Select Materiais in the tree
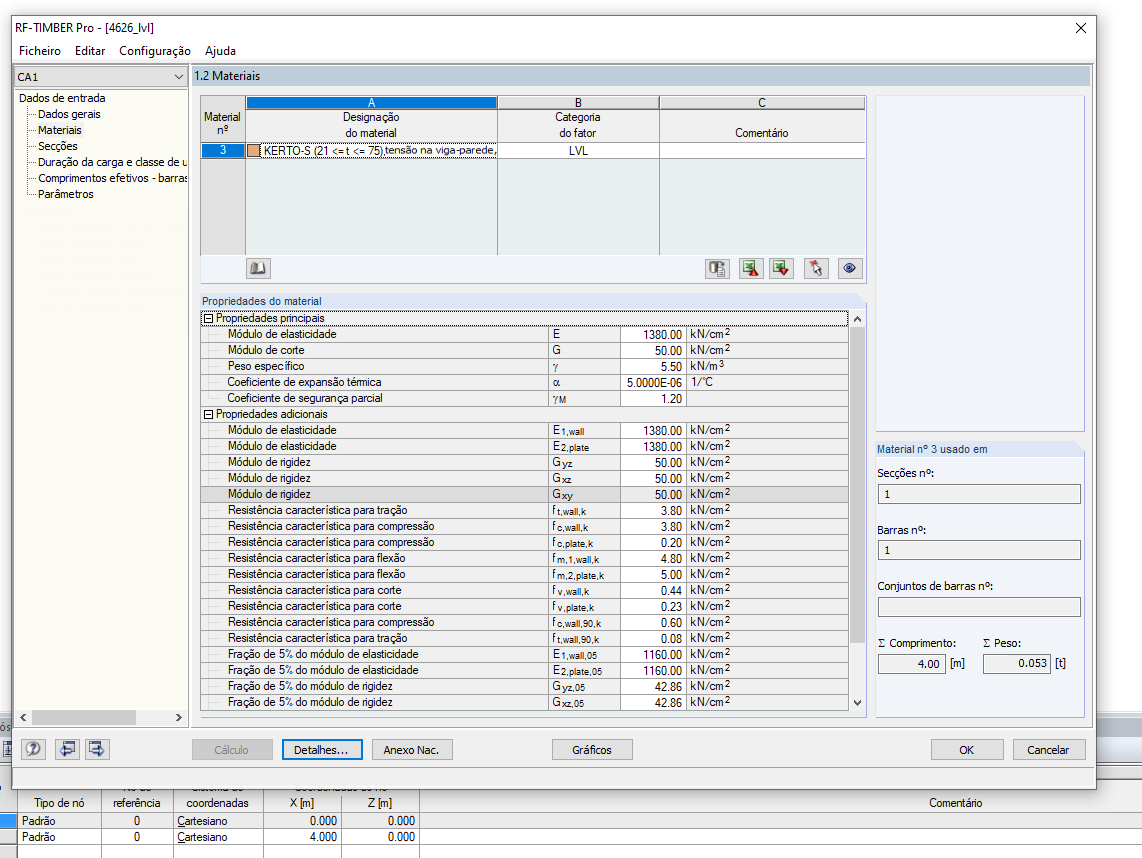The image size is (1142, 858). pos(60,130)
